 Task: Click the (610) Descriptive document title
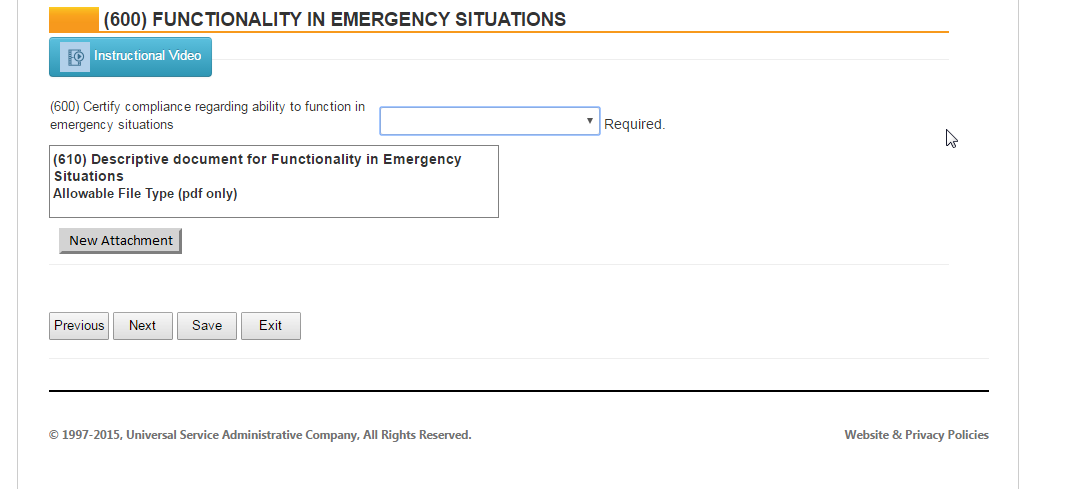click(257, 167)
